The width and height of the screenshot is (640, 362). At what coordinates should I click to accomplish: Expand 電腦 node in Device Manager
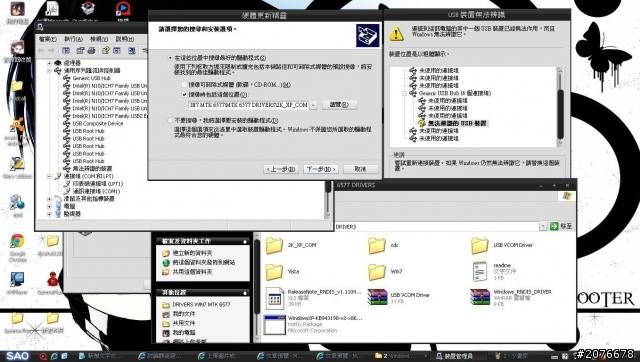[x=49, y=207]
